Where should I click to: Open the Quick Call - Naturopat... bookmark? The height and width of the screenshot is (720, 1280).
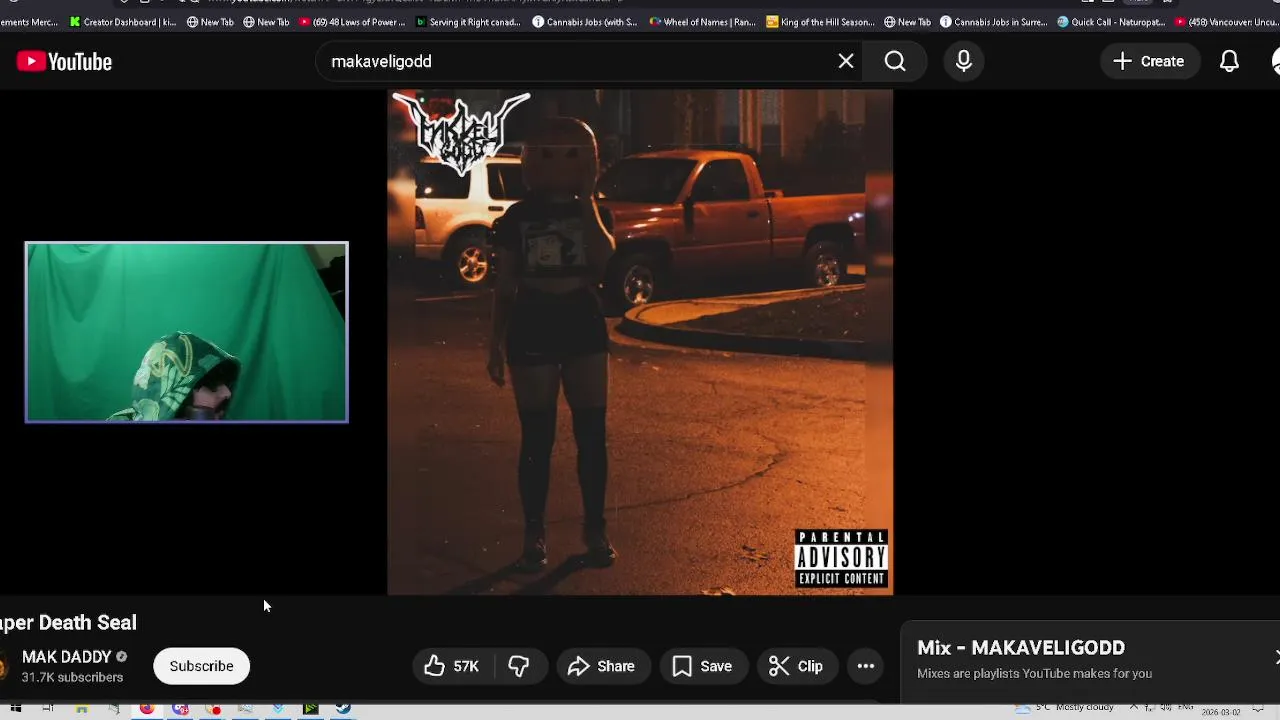(1111, 22)
